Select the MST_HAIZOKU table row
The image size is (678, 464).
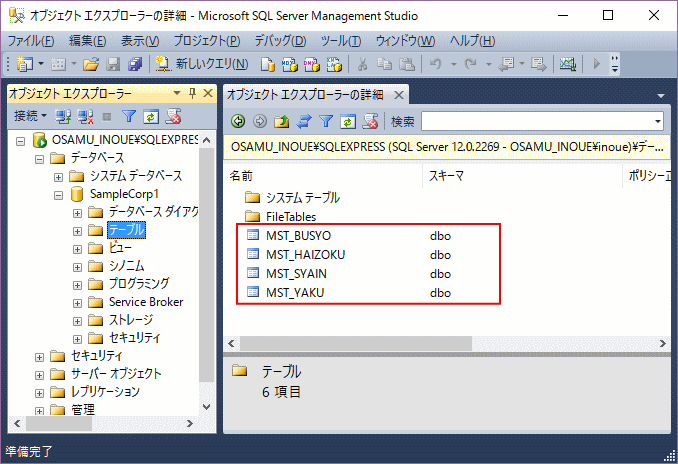[x=349, y=255]
